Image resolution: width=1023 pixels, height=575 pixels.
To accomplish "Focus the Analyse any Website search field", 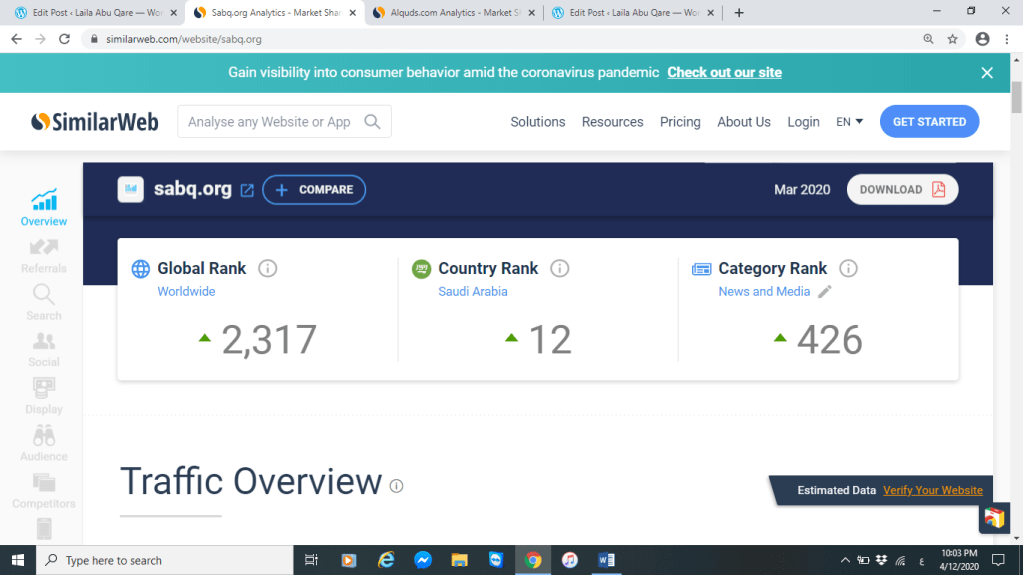I will 270,122.
